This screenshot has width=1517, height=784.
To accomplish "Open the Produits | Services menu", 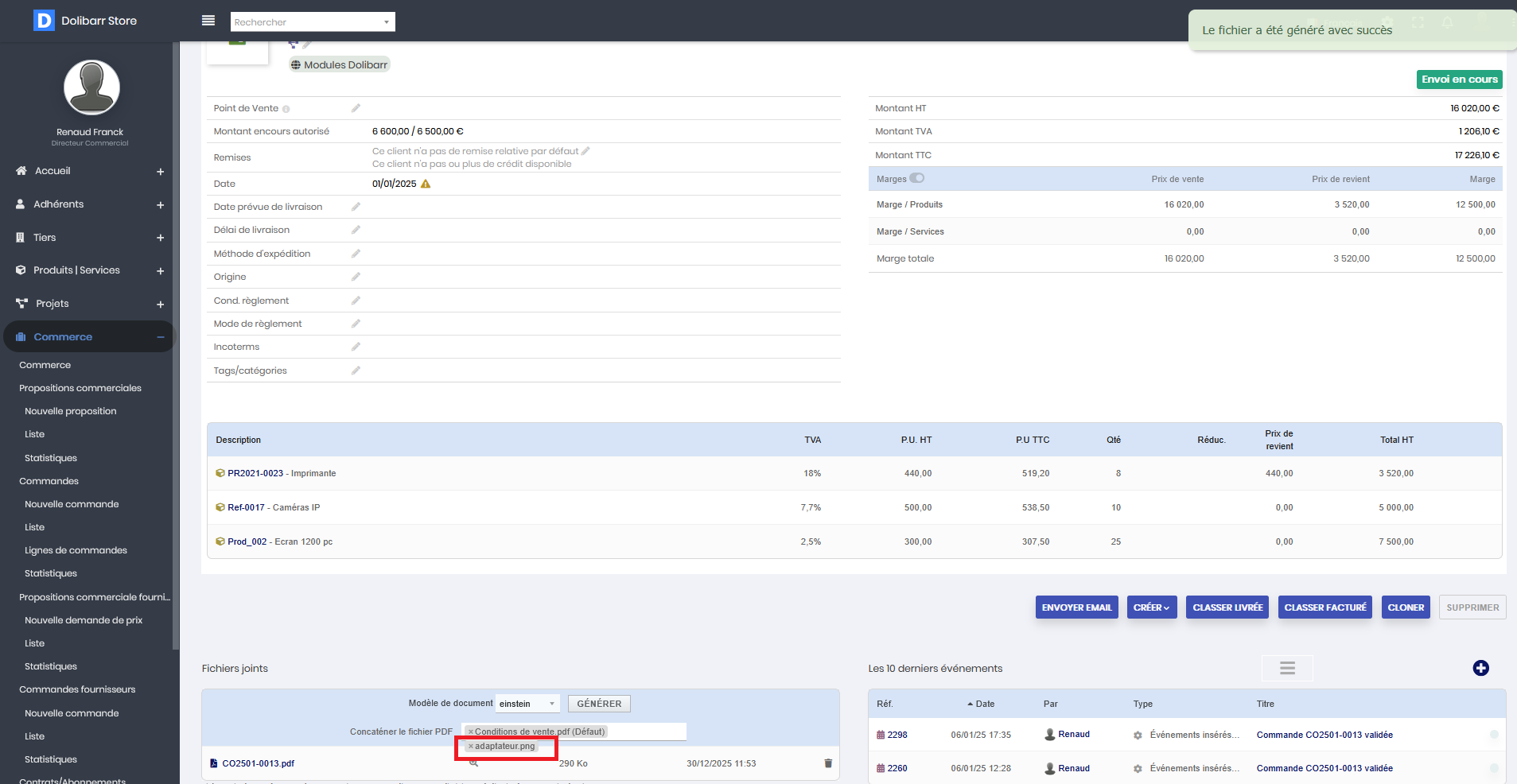I will [76, 270].
